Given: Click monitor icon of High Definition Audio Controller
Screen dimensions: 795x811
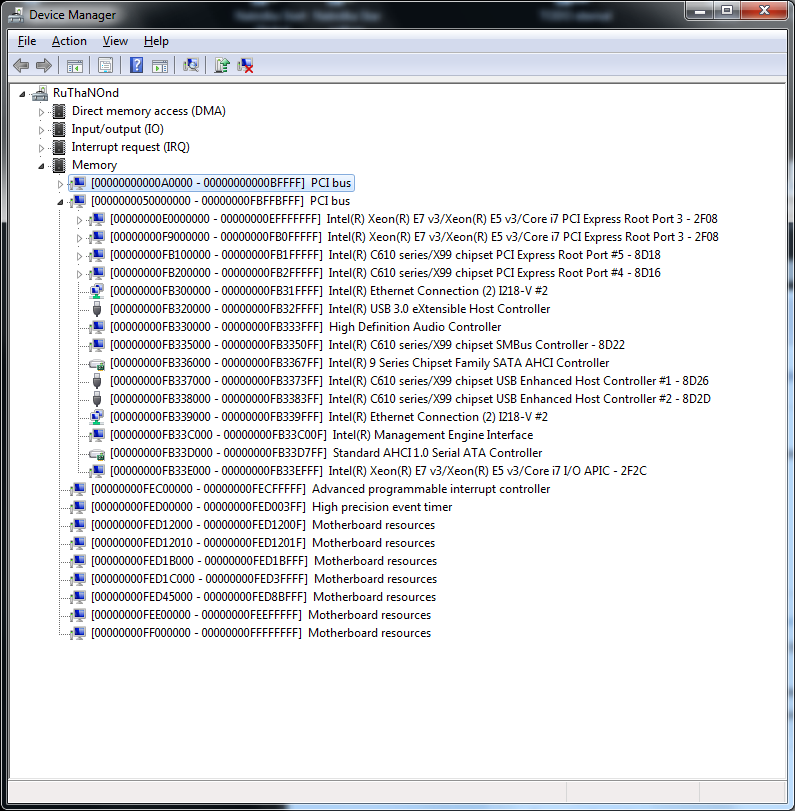Looking at the screenshot, I should [x=97, y=327].
